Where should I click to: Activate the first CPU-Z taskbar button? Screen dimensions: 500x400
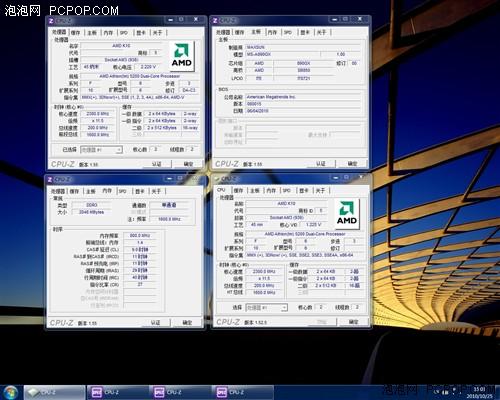pos(54,392)
